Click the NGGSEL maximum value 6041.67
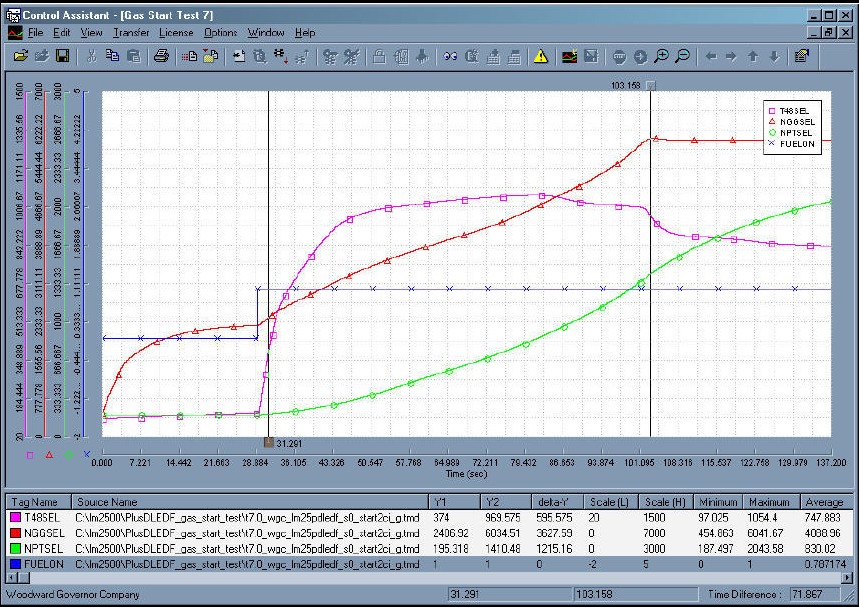This screenshot has width=859, height=607. point(769,533)
